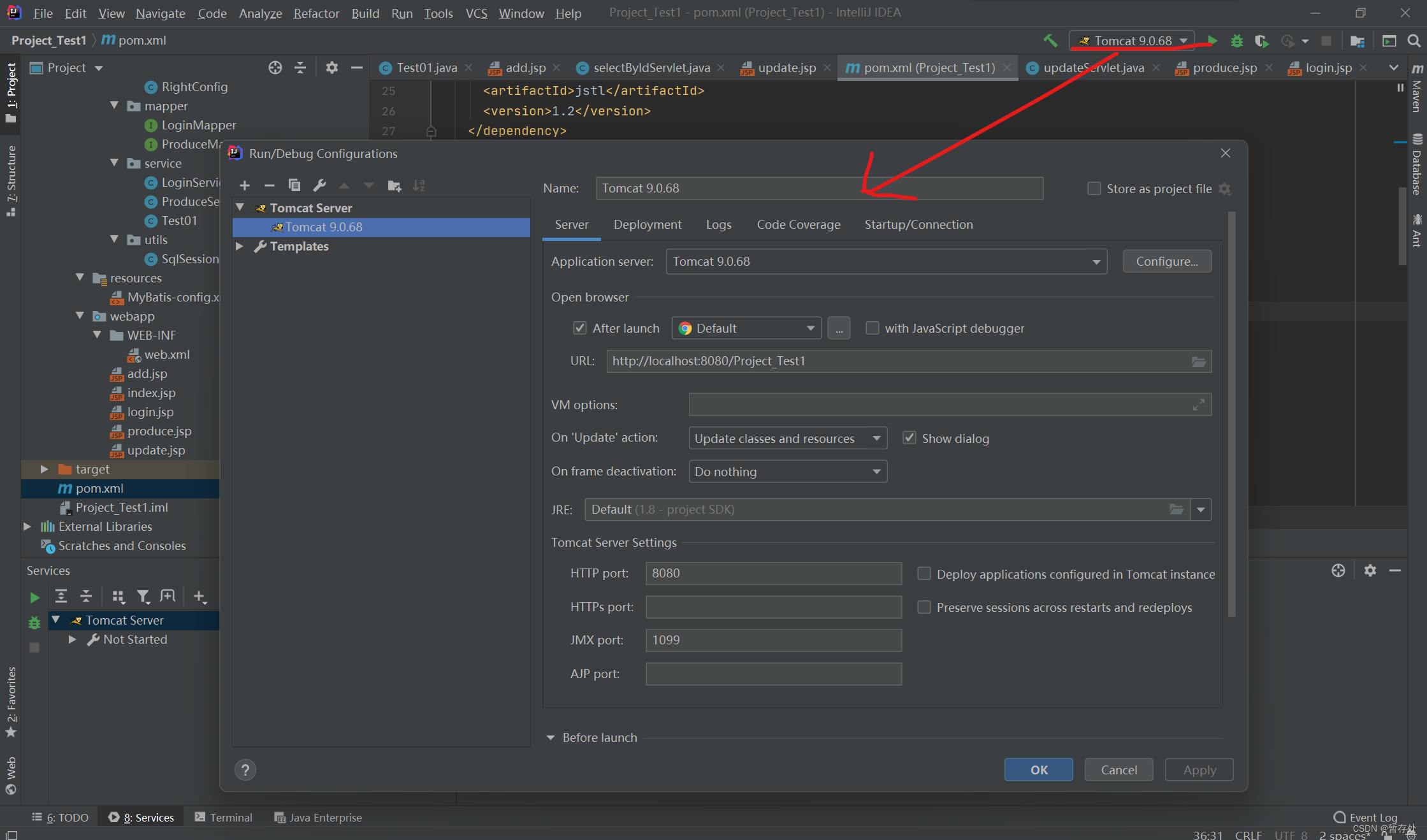Open Application server dropdown
This screenshot has height=840, width=1427.
click(x=886, y=261)
